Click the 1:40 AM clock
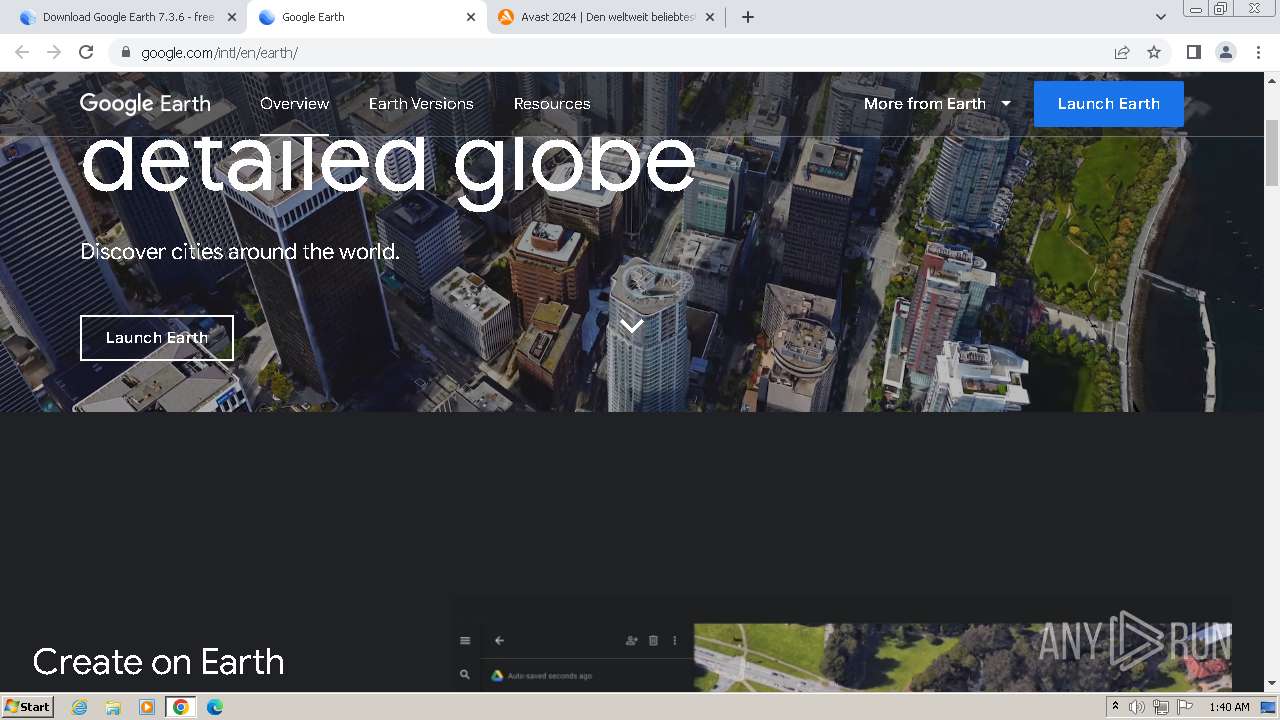Image resolution: width=1280 pixels, height=720 pixels. [1229, 707]
